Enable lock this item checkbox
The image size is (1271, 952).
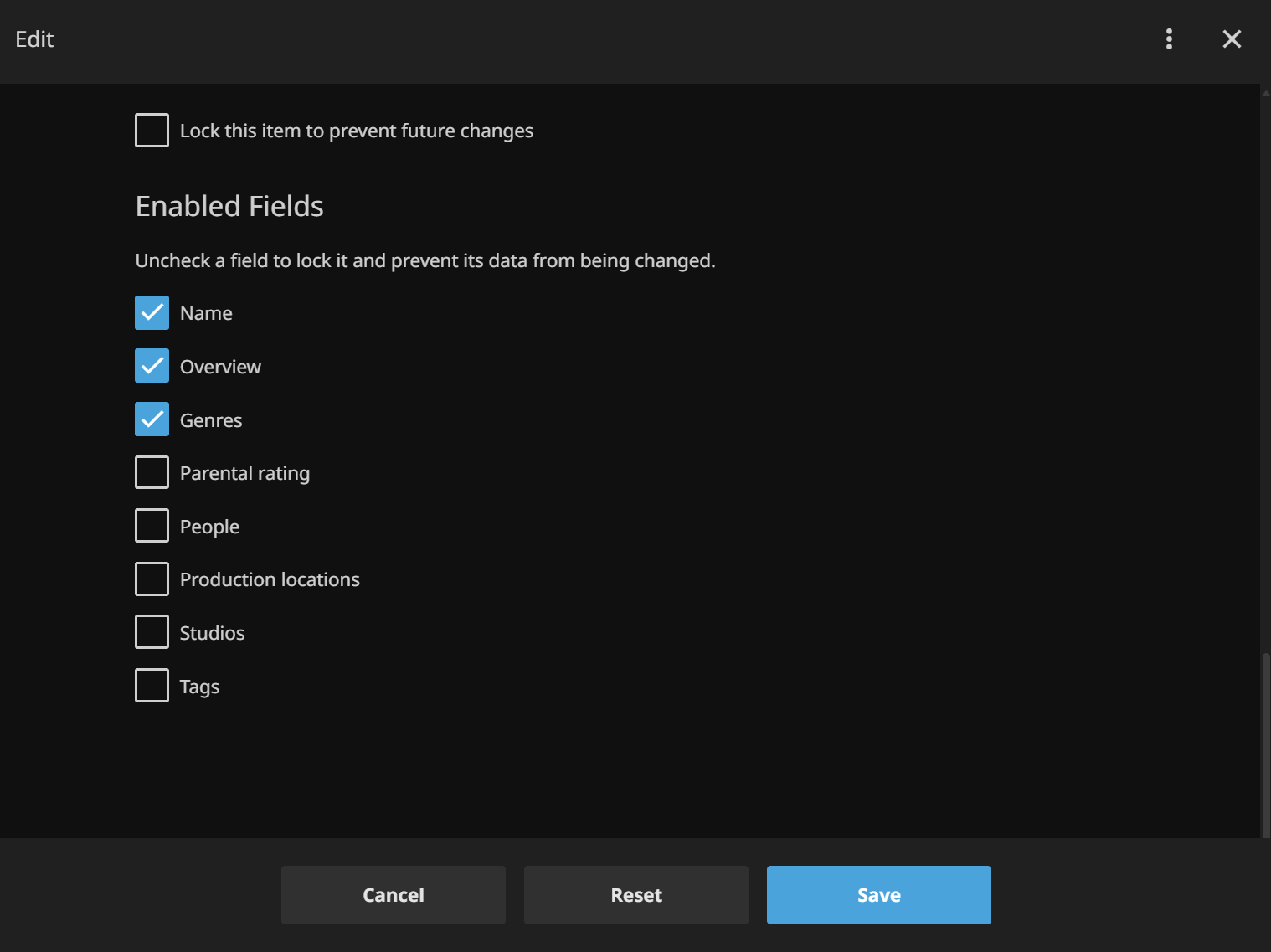coord(152,131)
